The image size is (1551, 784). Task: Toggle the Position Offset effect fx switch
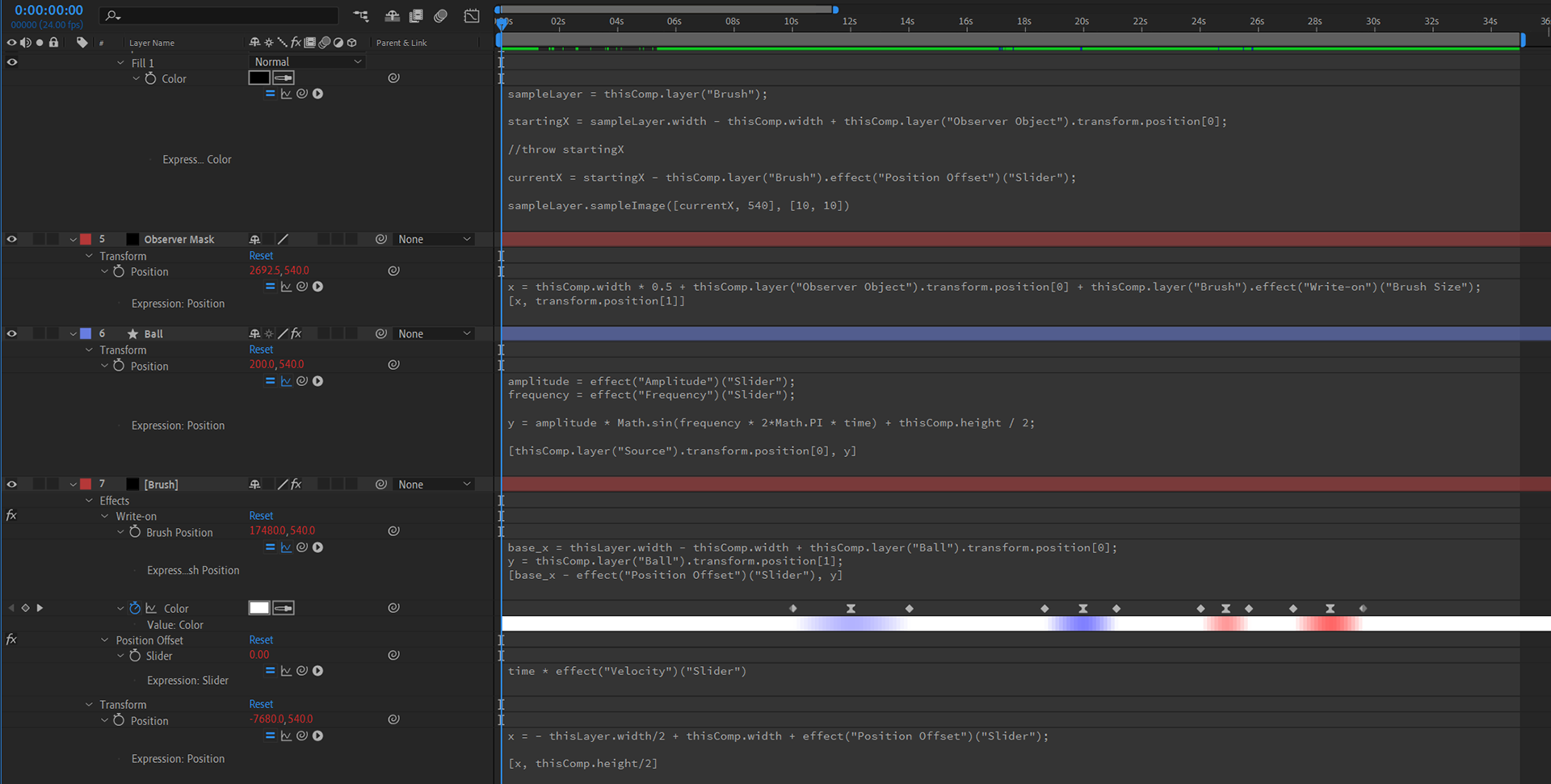pos(12,639)
